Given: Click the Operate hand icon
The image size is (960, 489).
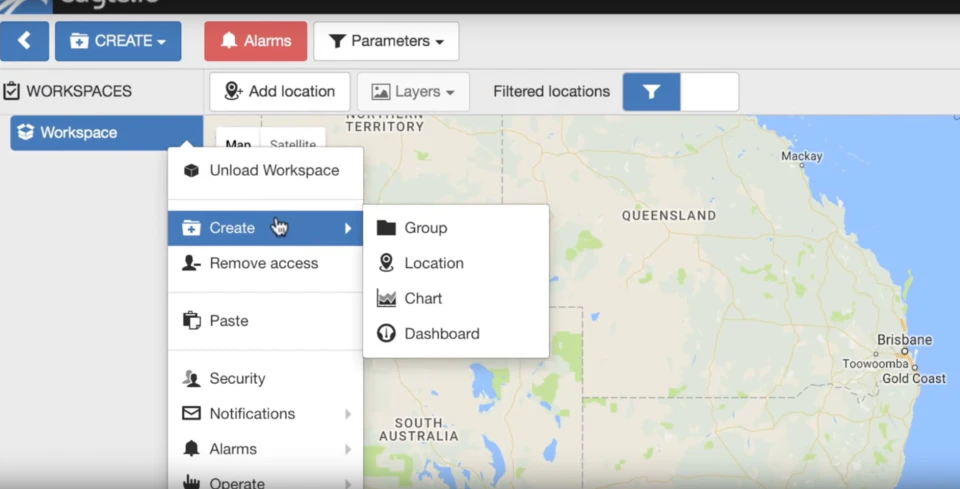Looking at the screenshot, I should tap(191, 482).
